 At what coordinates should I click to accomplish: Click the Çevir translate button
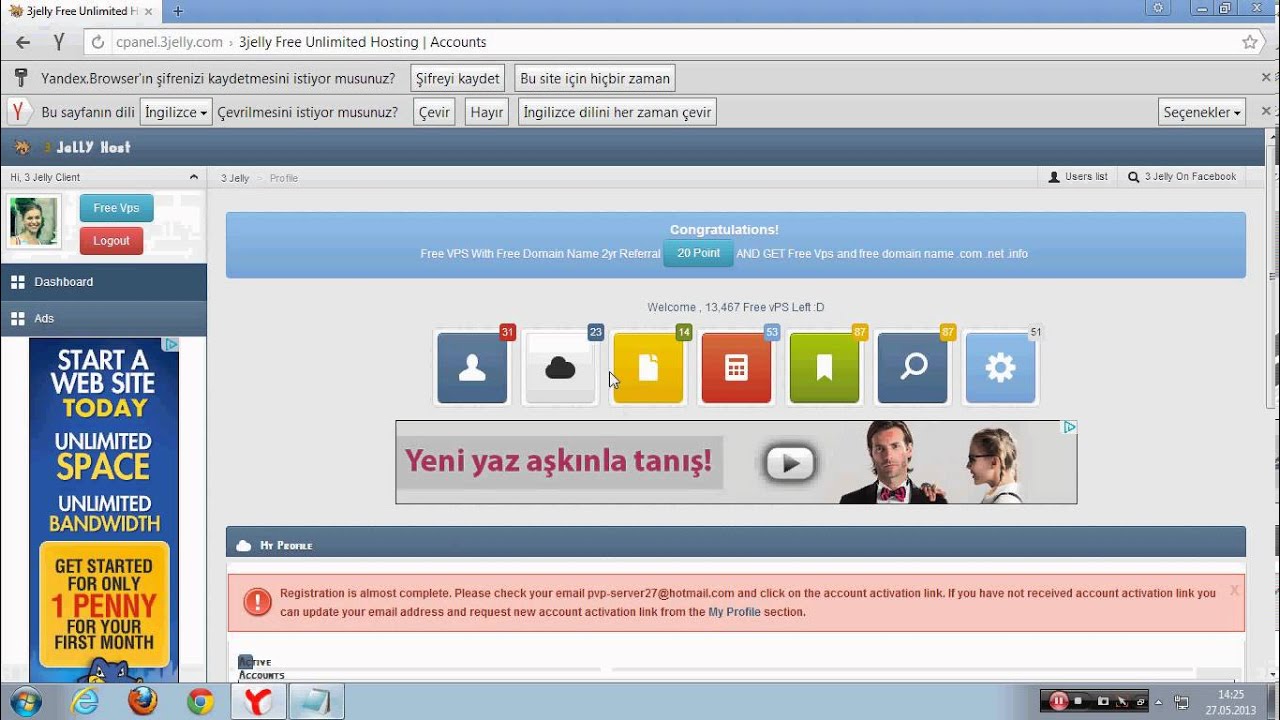(434, 112)
